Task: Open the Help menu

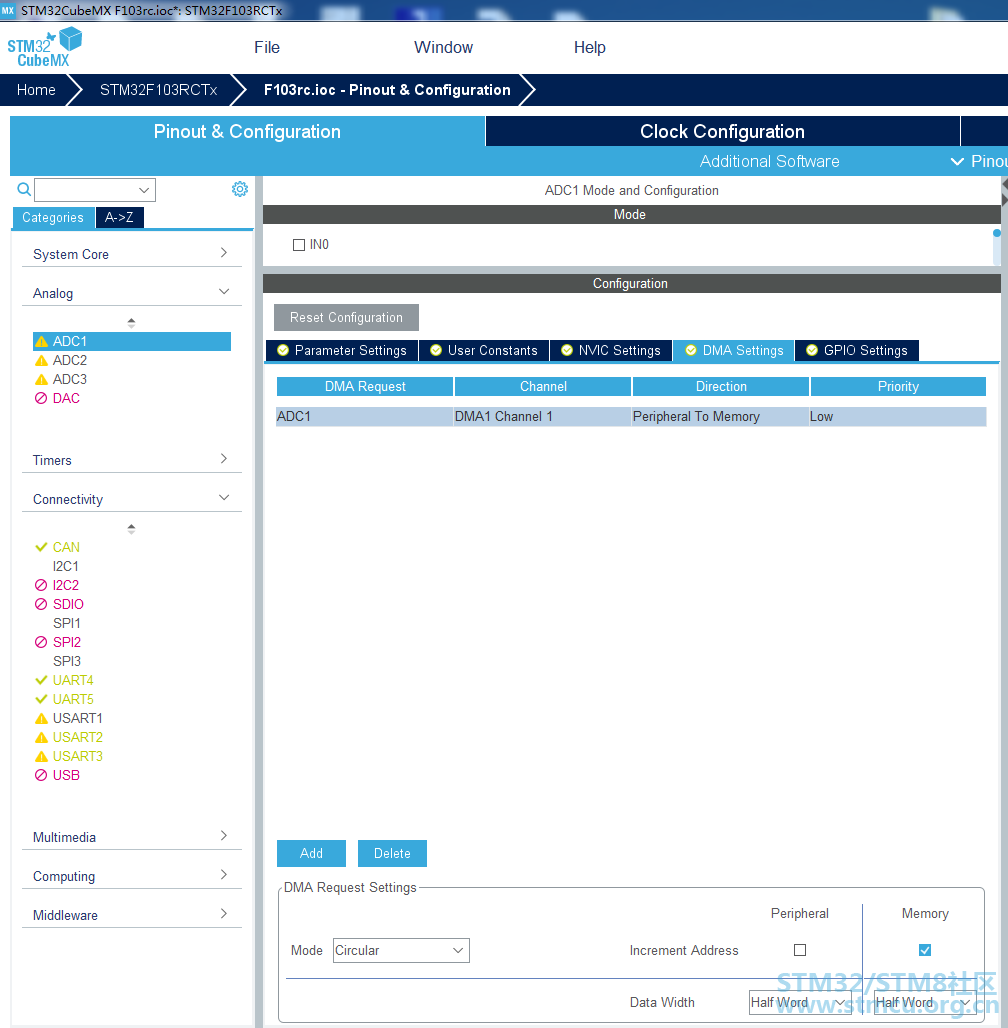Action: click(x=590, y=47)
